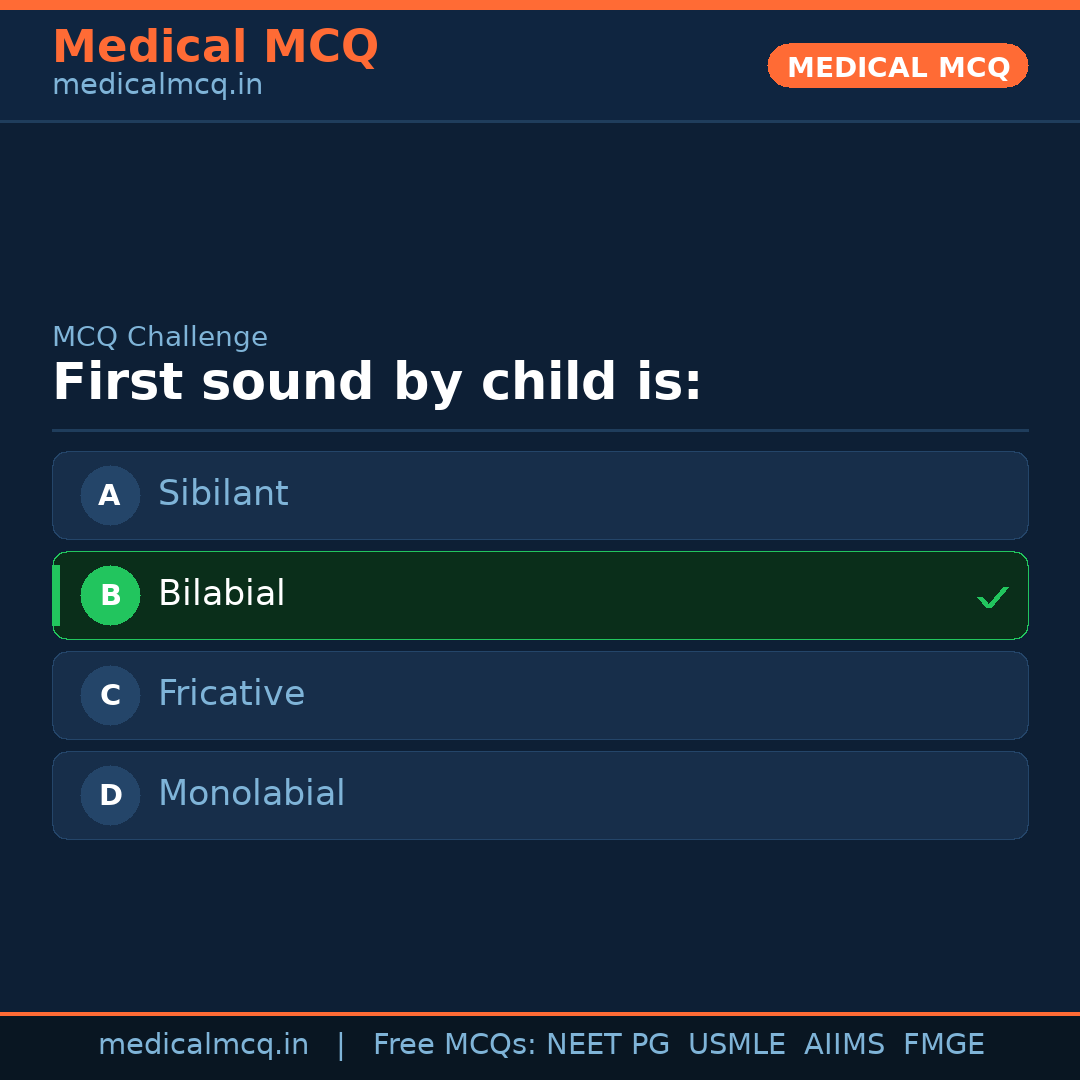Select the Sibilant answer option
The image size is (1080, 1080).
pos(540,495)
